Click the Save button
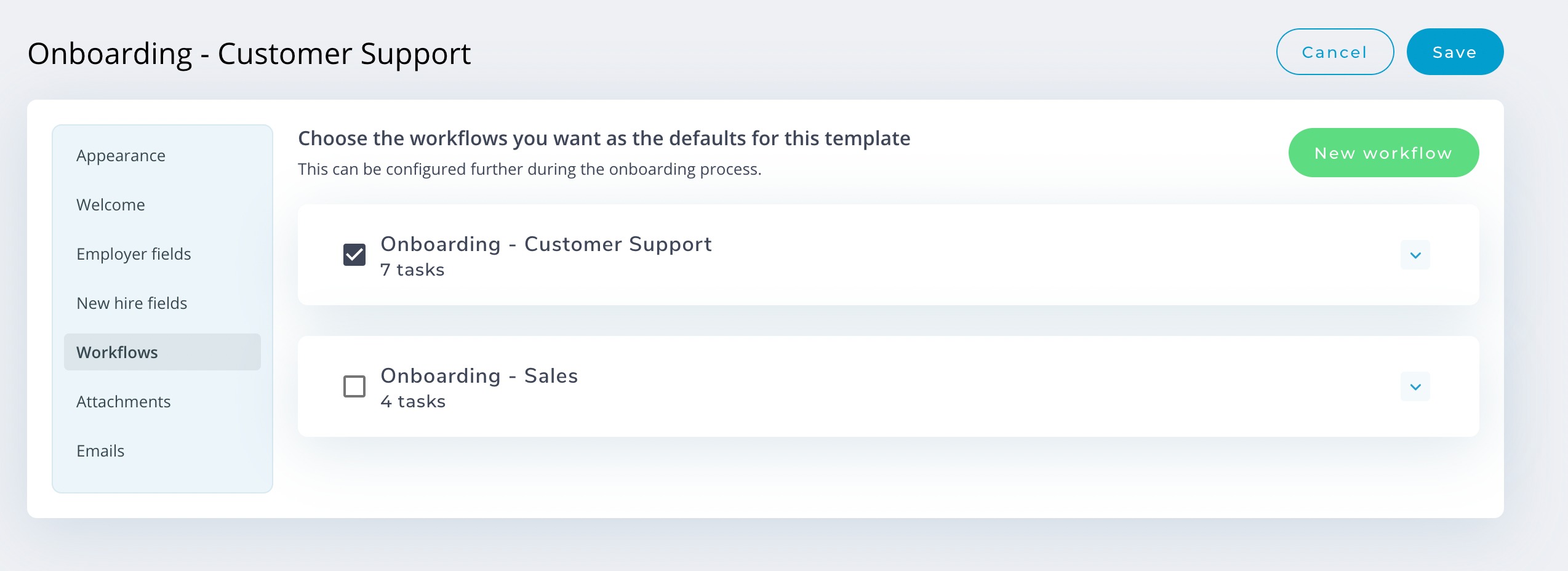Viewport: 1568px width, 571px height. pyautogui.click(x=1455, y=52)
